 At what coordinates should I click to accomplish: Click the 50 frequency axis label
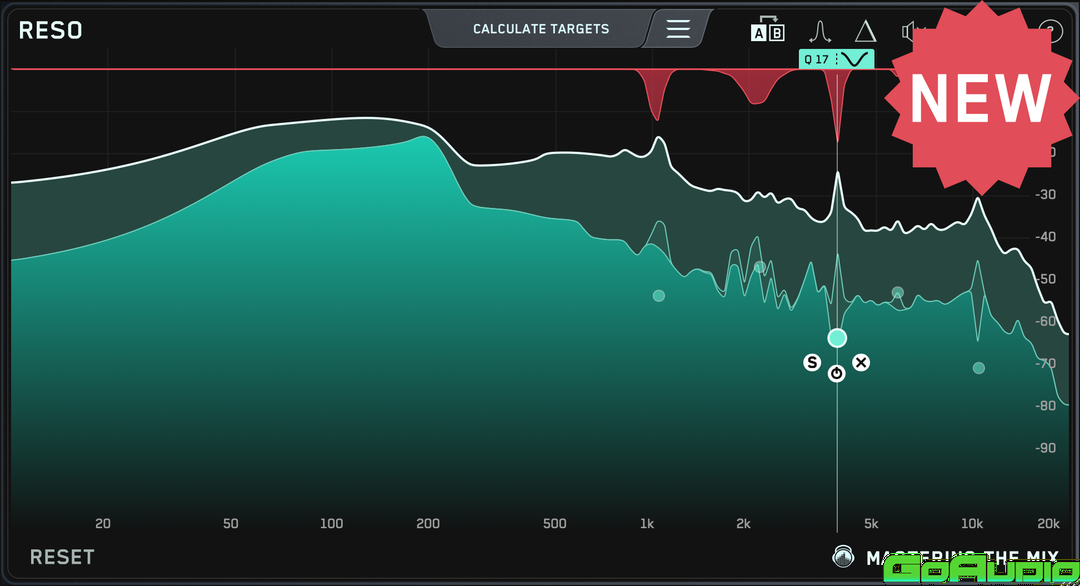coord(231,524)
